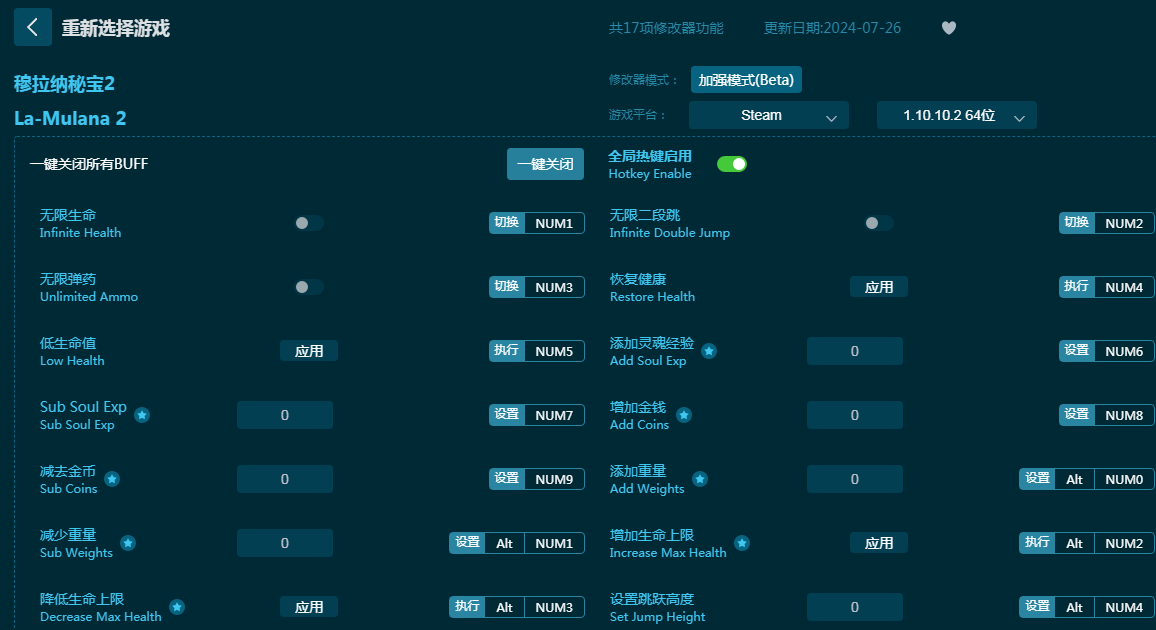This screenshot has height=630, width=1156.
Task: Click 穆拉纳秘宝2 Chinese game title
Action: pos(64,84)
